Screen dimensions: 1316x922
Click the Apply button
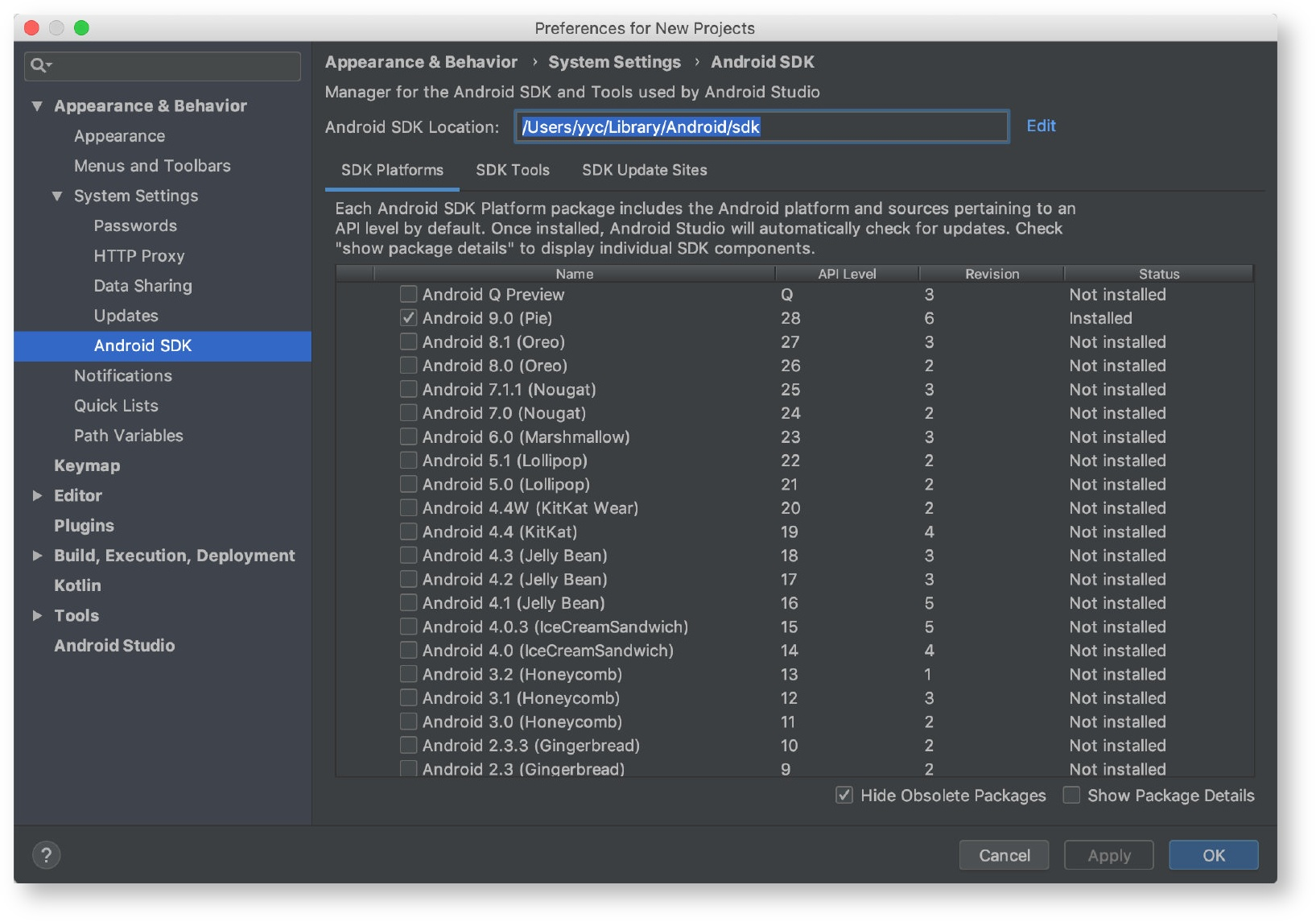(x=1109, y=855)
